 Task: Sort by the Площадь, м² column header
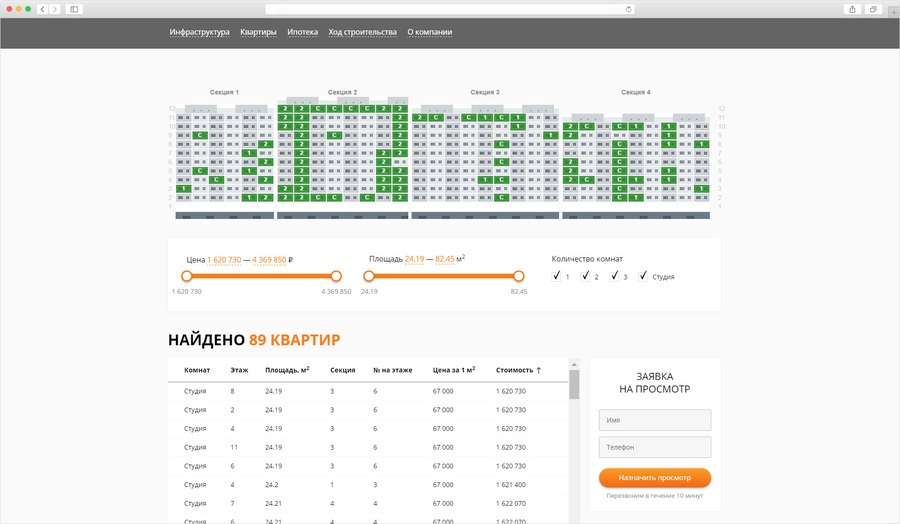(x=287, y=370)
